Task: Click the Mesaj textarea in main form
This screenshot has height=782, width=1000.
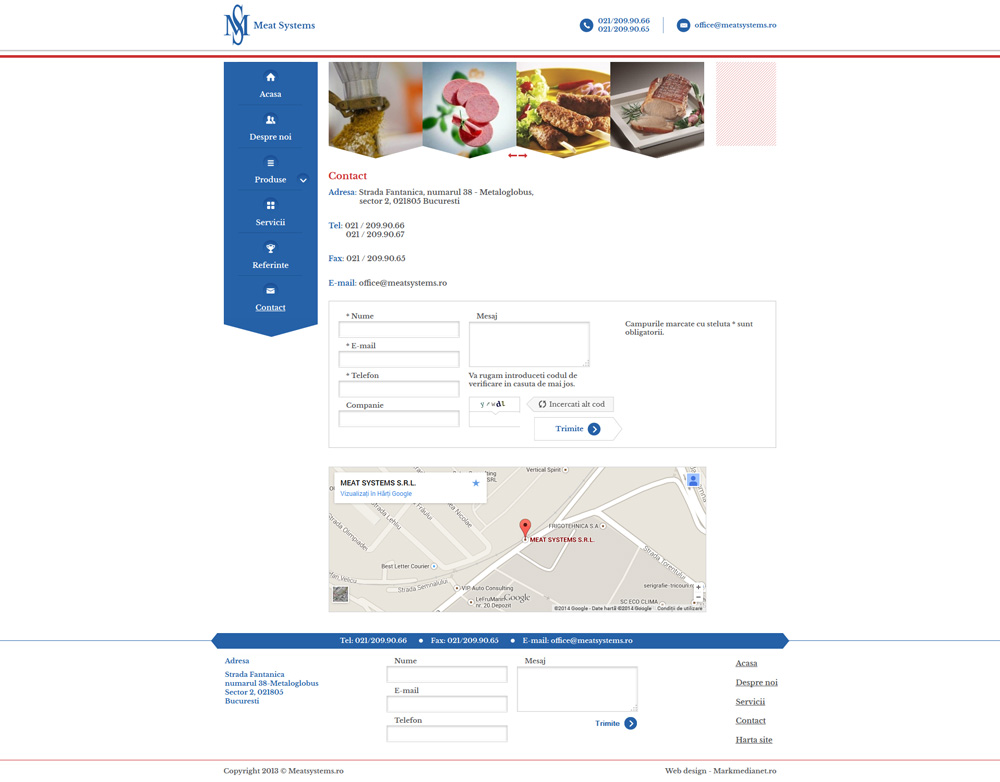Action: click(x=529, y=344)
